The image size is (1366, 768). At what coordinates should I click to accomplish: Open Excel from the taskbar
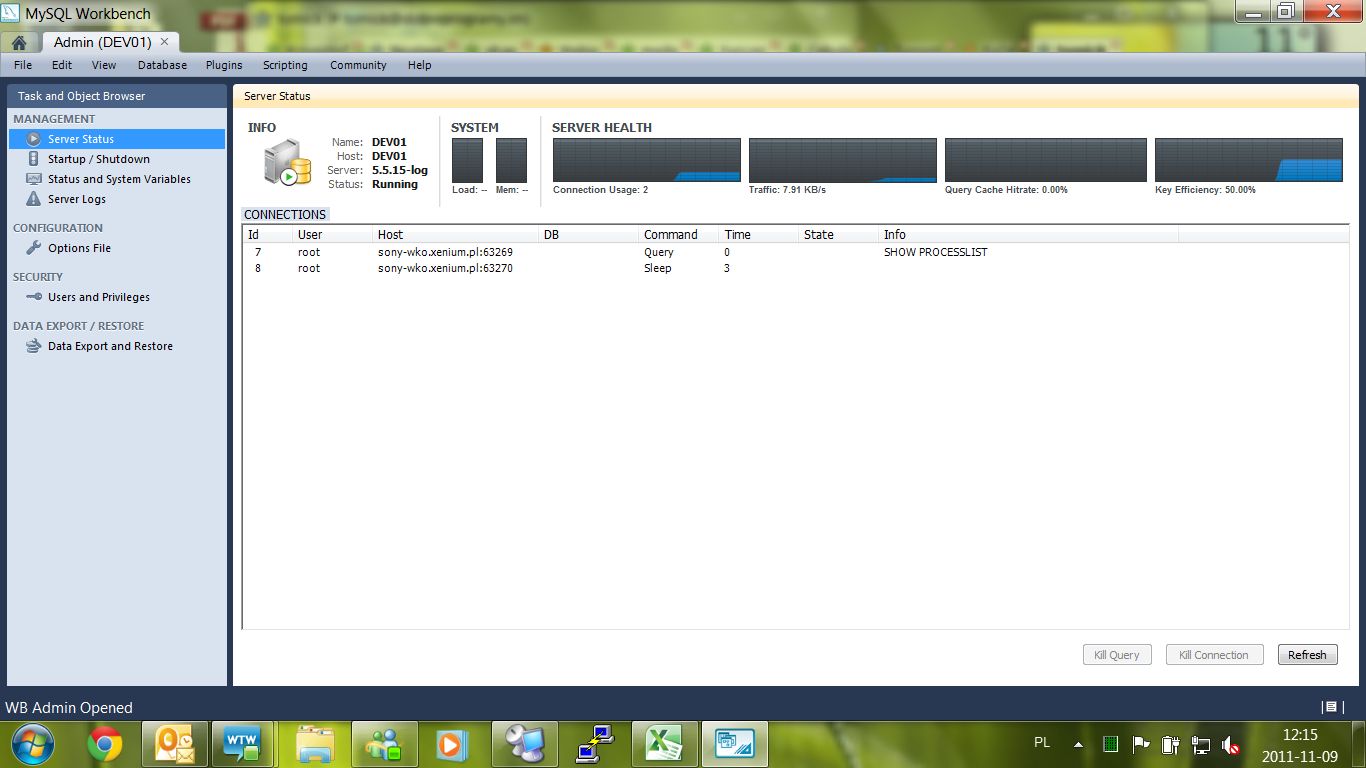coord(663,744)
